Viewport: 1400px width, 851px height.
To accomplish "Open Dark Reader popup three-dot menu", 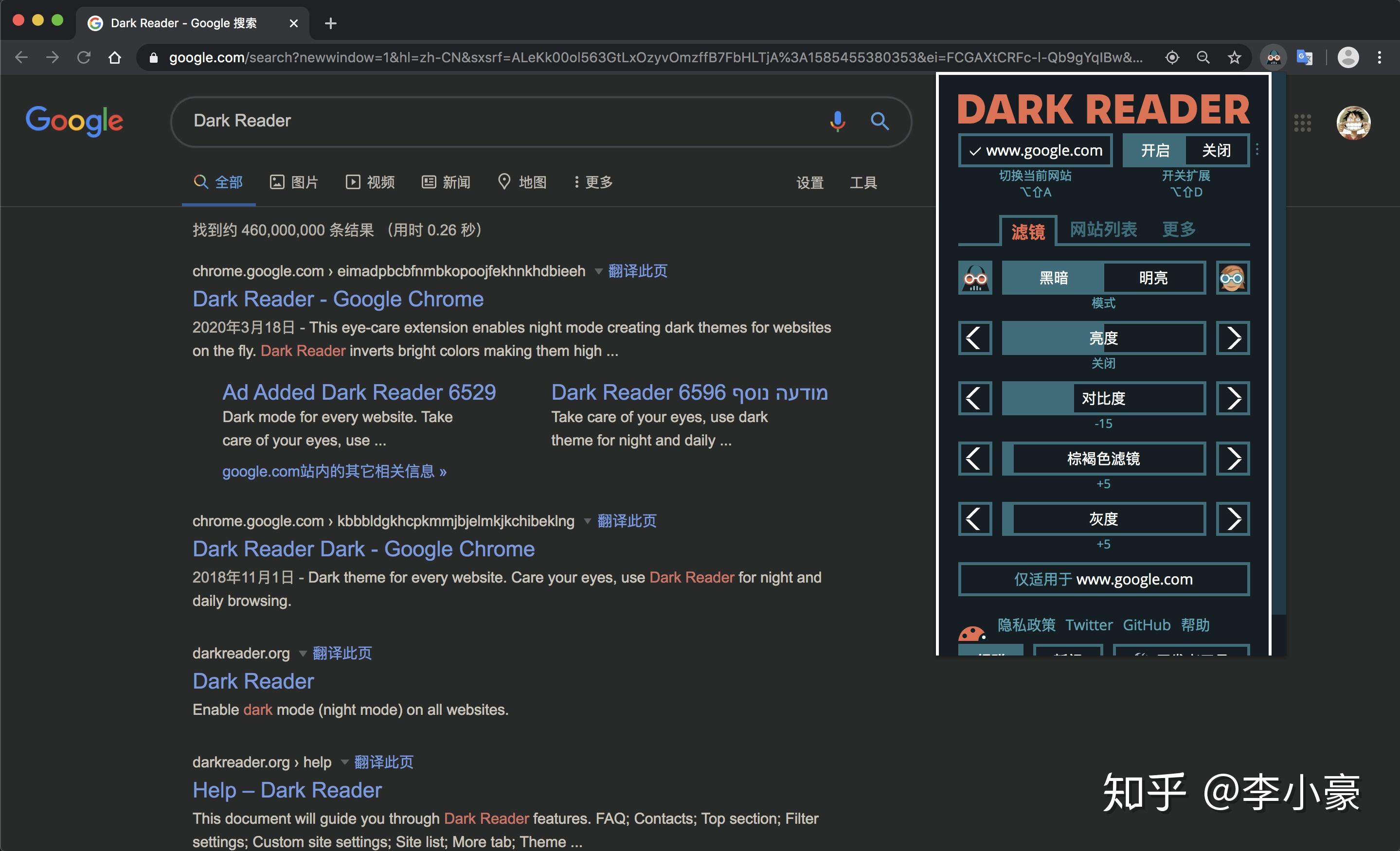I will (1257, 149).
